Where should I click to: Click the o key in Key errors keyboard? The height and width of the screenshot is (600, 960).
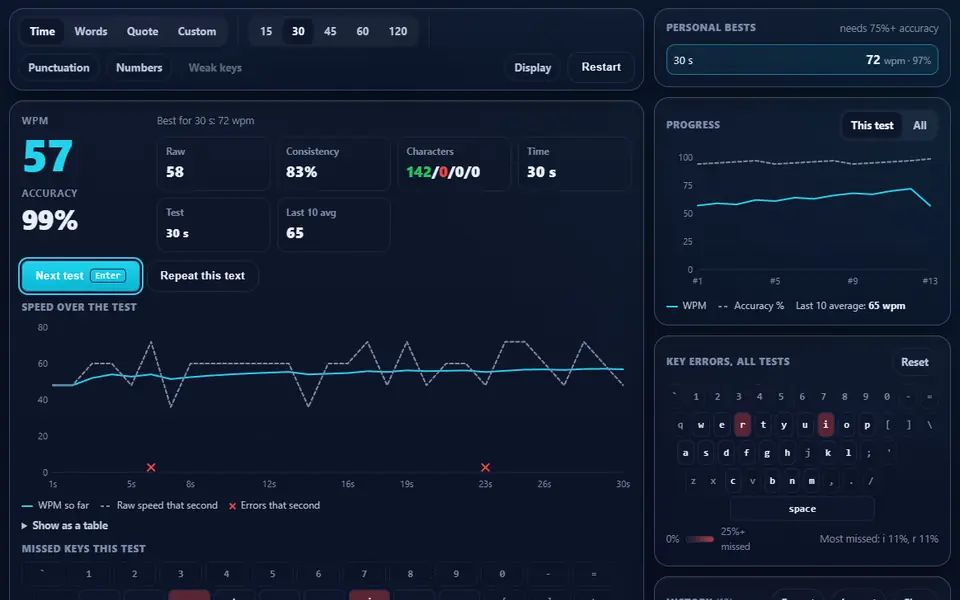(846, 424)
